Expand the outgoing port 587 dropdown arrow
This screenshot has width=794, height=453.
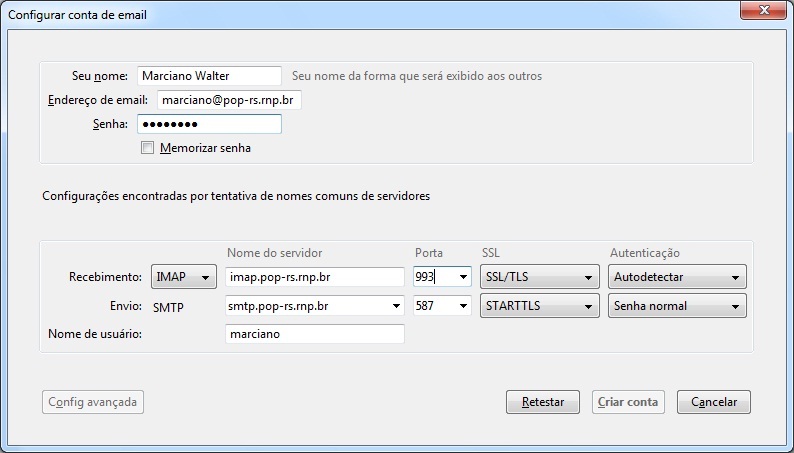463,306
